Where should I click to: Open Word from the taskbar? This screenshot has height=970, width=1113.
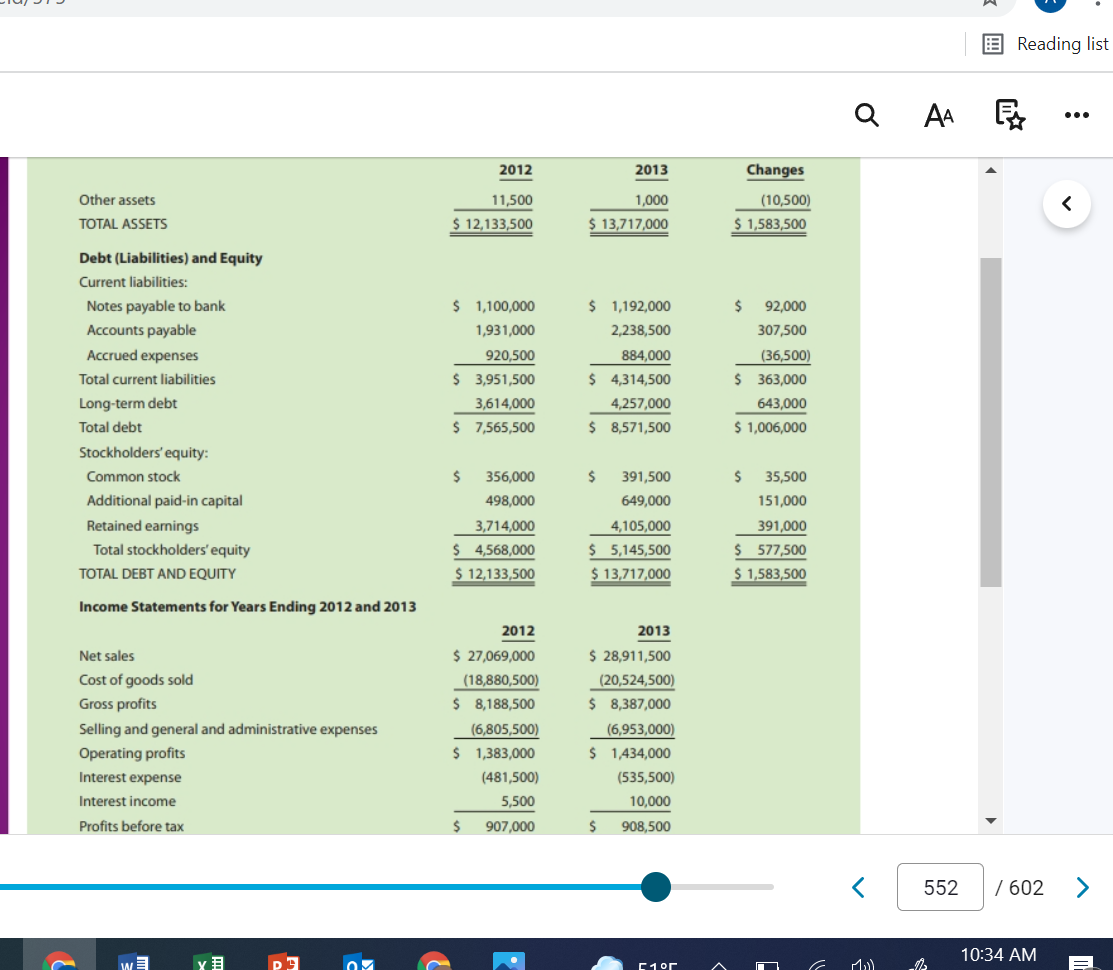coord(134,962)
